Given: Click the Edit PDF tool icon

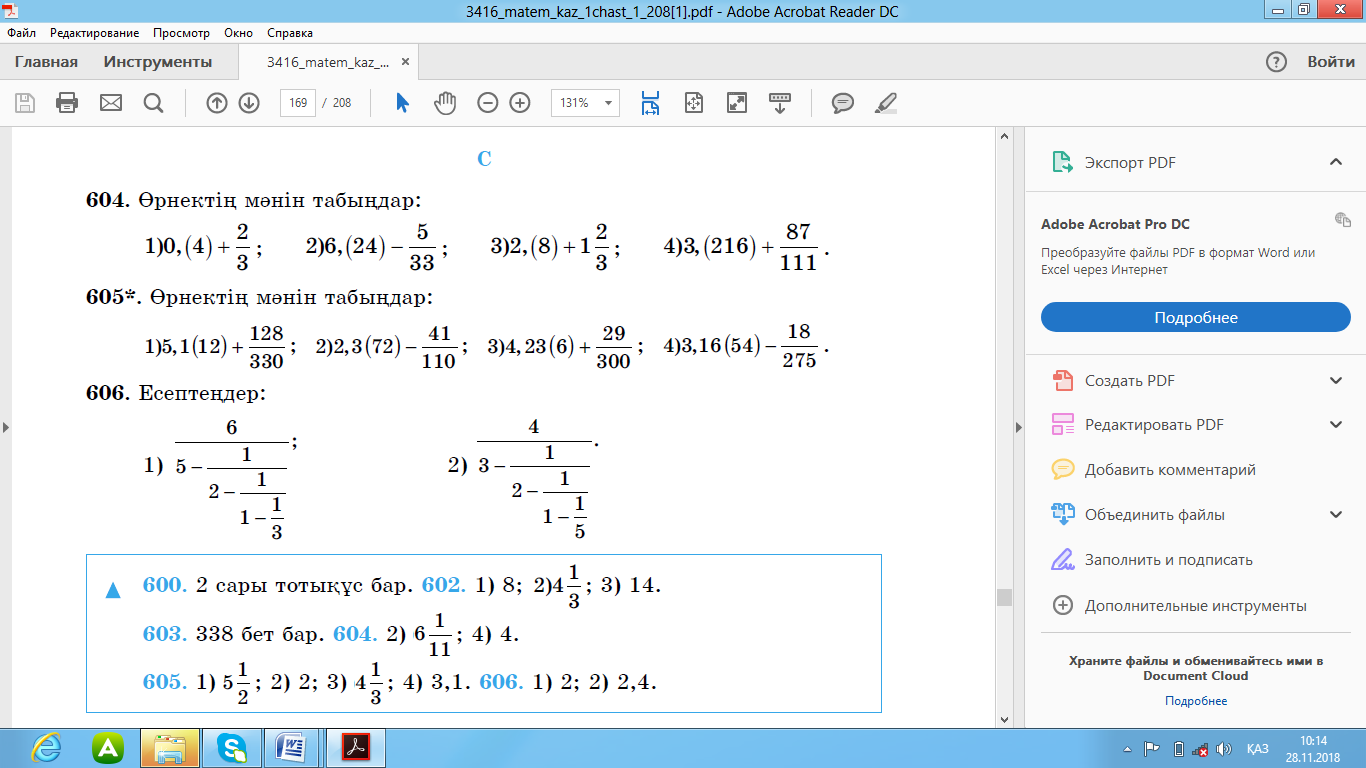Looking at the screenshot, I should pos(1062,425).
